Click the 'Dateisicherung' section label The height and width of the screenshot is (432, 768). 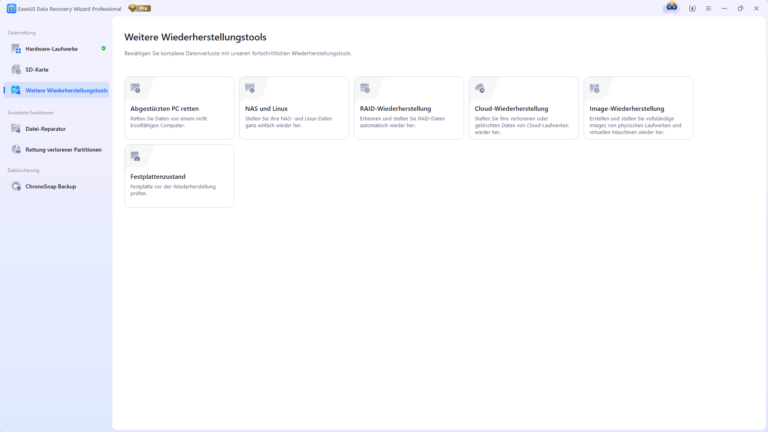pos(23,170)
